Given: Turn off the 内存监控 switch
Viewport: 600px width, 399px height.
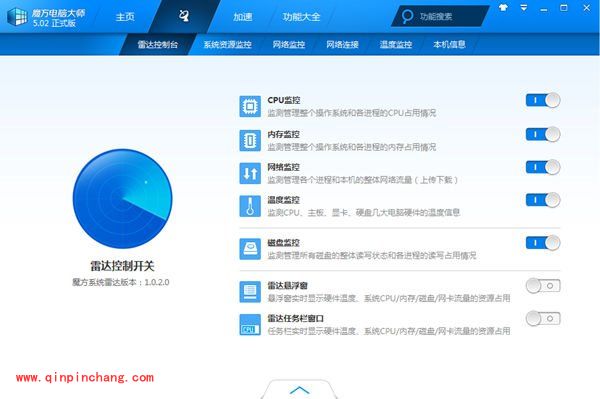Looking at the screenshot, I should [543, 134].
